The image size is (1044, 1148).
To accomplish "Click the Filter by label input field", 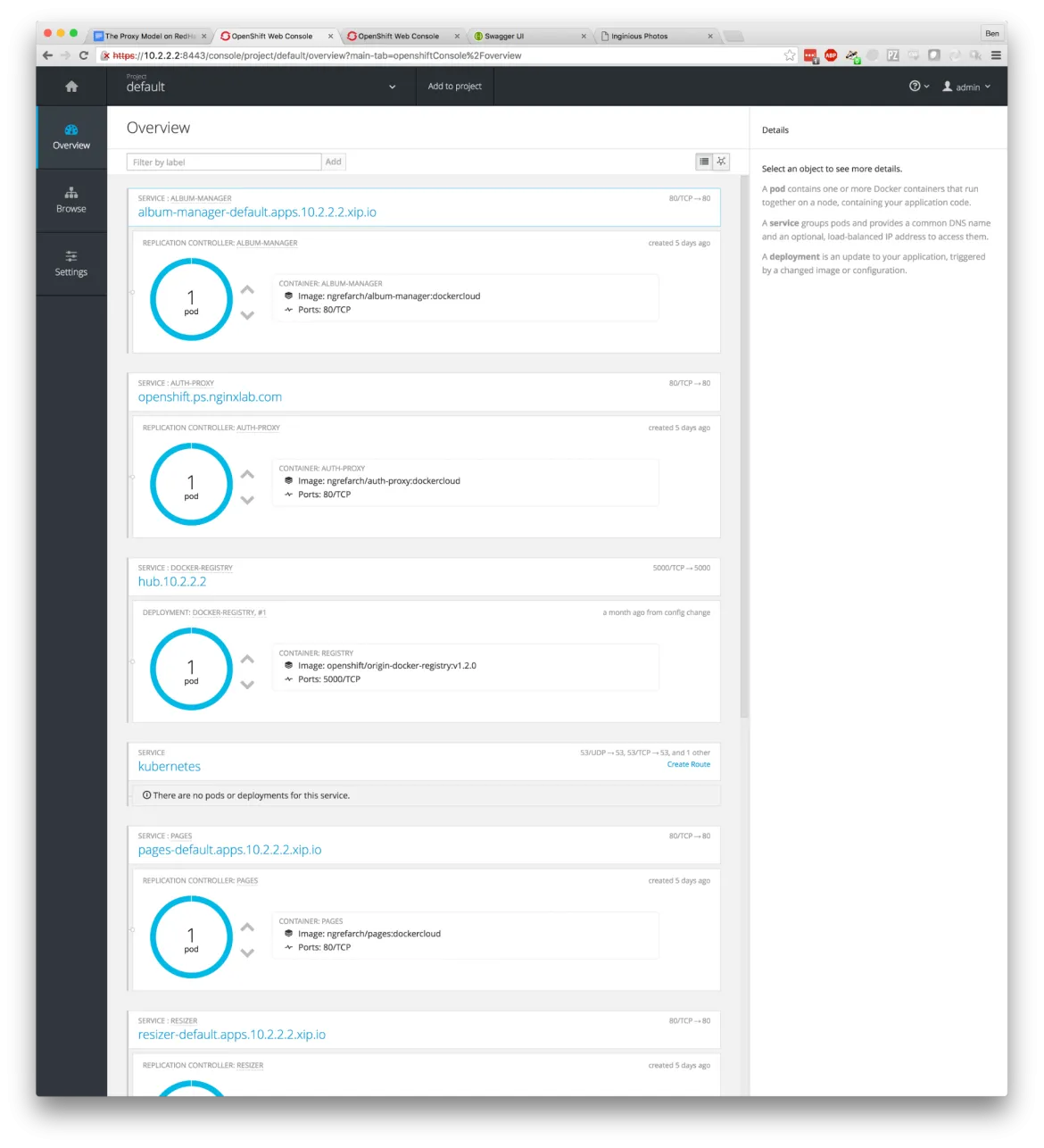I will [222, 162].
